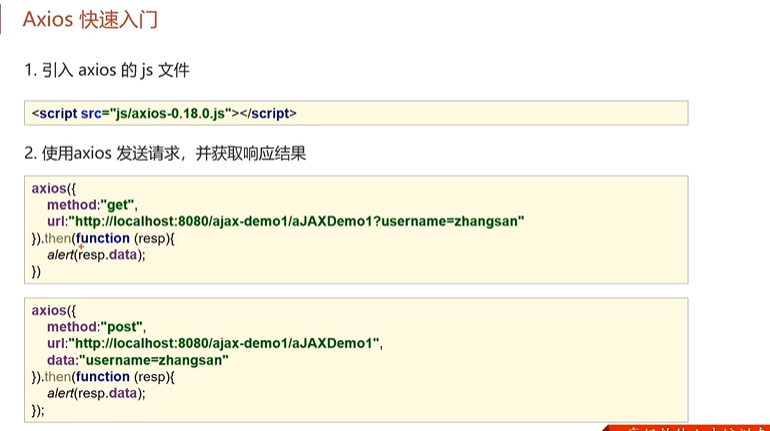Click "alert(resp.data);" in the post example

(x=96, y=393)
